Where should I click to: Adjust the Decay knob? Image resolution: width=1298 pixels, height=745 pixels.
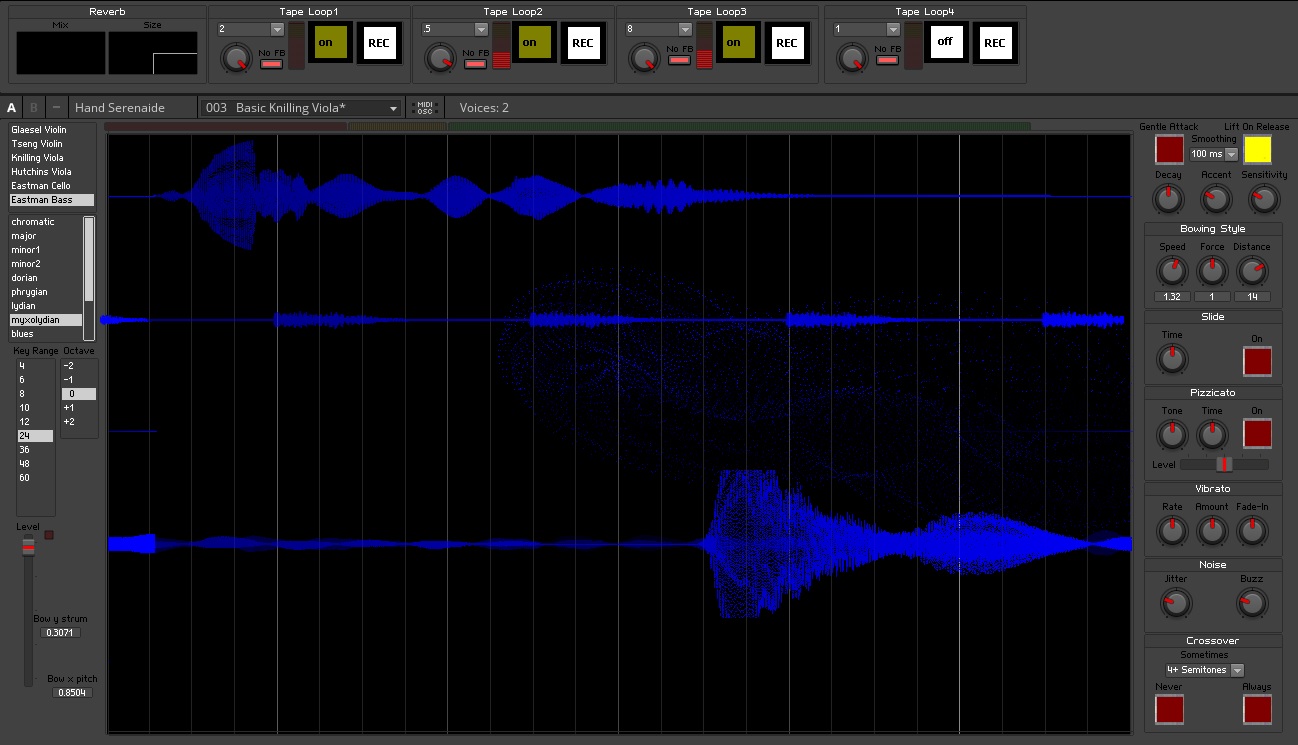pyautogui.click(x=1169, y=199)
